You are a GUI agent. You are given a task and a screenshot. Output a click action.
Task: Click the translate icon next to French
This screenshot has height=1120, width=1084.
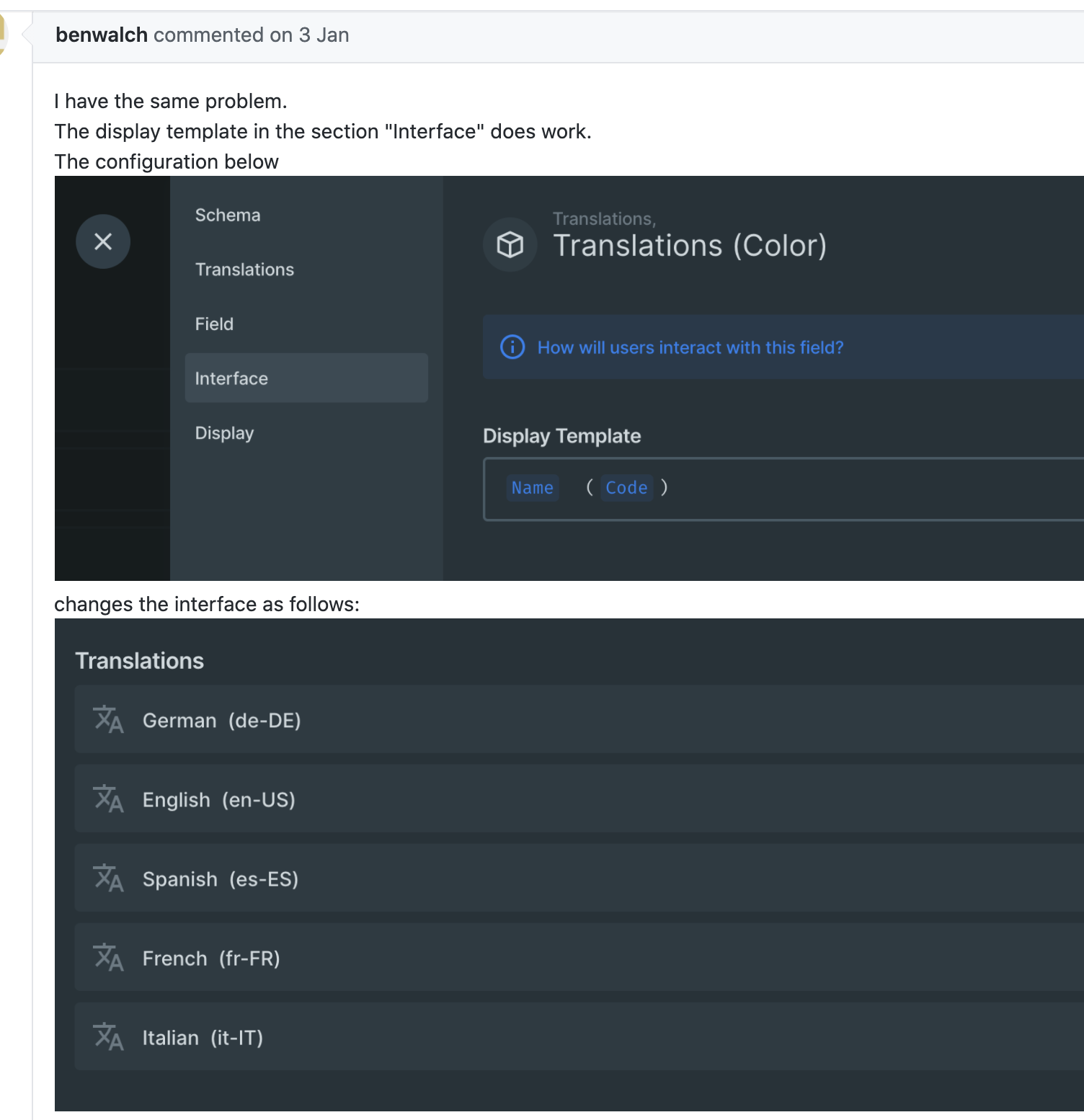pos(108,957)
